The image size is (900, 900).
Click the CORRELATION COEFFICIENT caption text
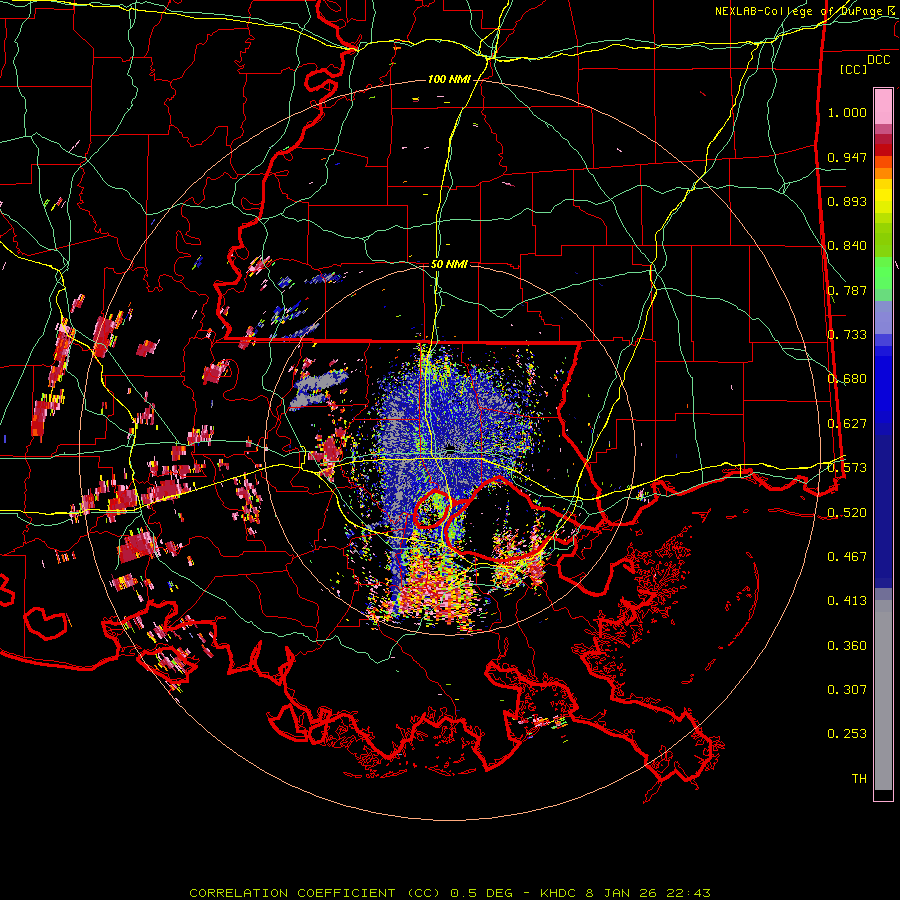pos(292,893)
